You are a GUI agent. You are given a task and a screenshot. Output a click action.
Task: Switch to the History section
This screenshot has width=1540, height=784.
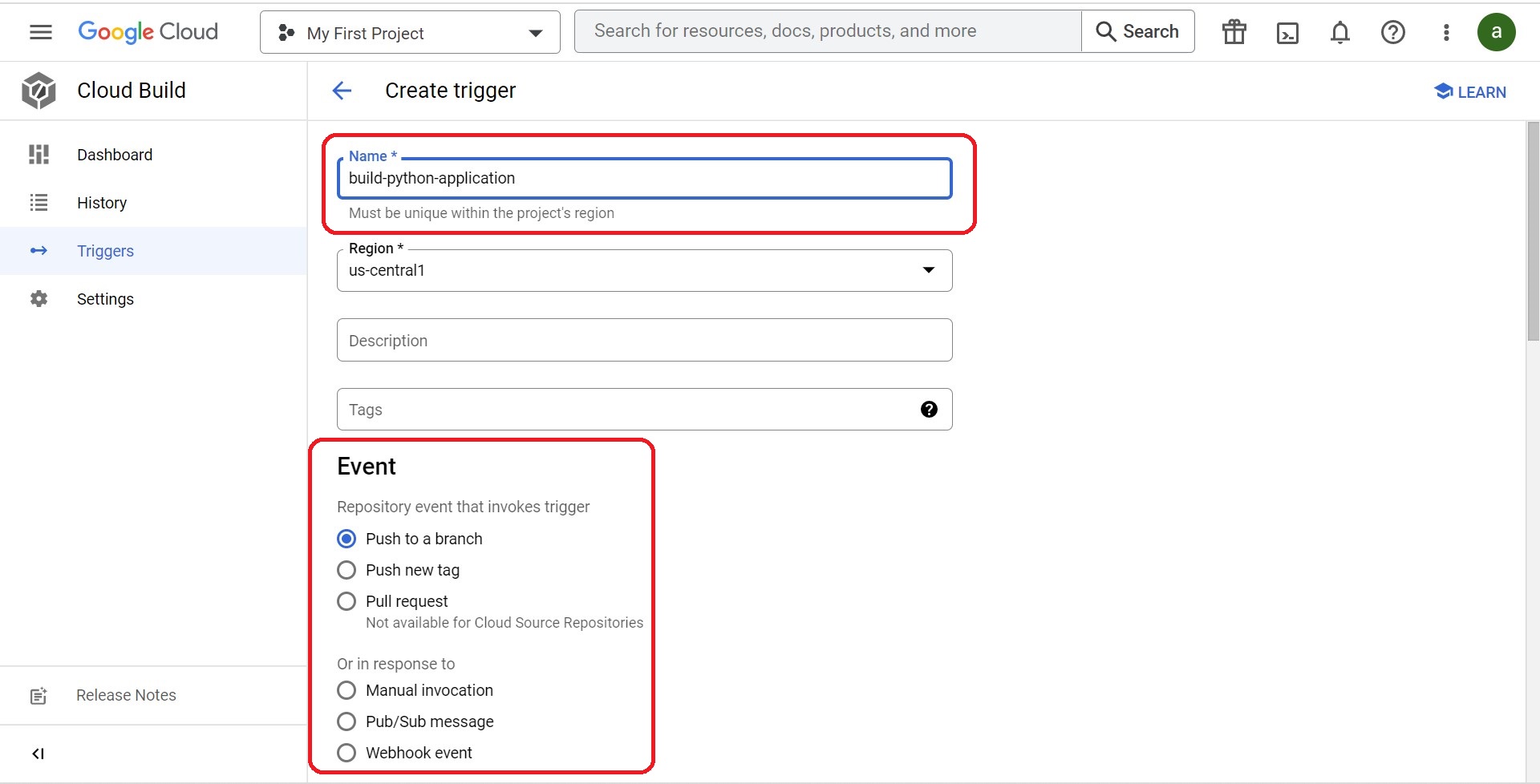[x=102, y=202]
